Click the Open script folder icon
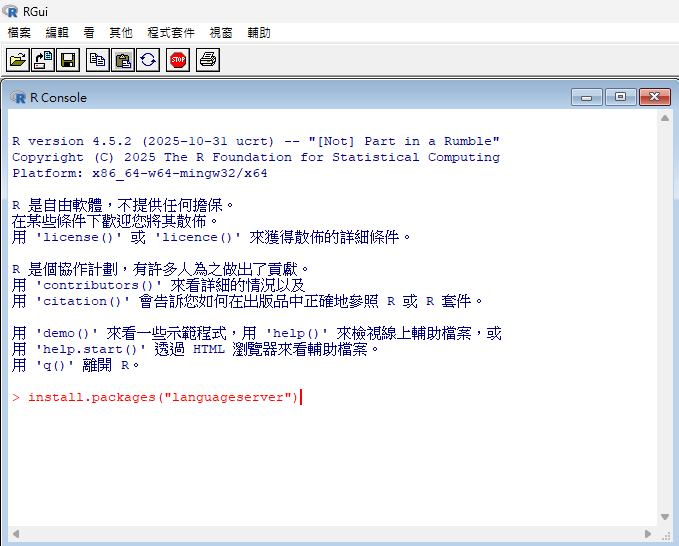Image resolution: width=679 pixels, height=546 pixels. 18,60
